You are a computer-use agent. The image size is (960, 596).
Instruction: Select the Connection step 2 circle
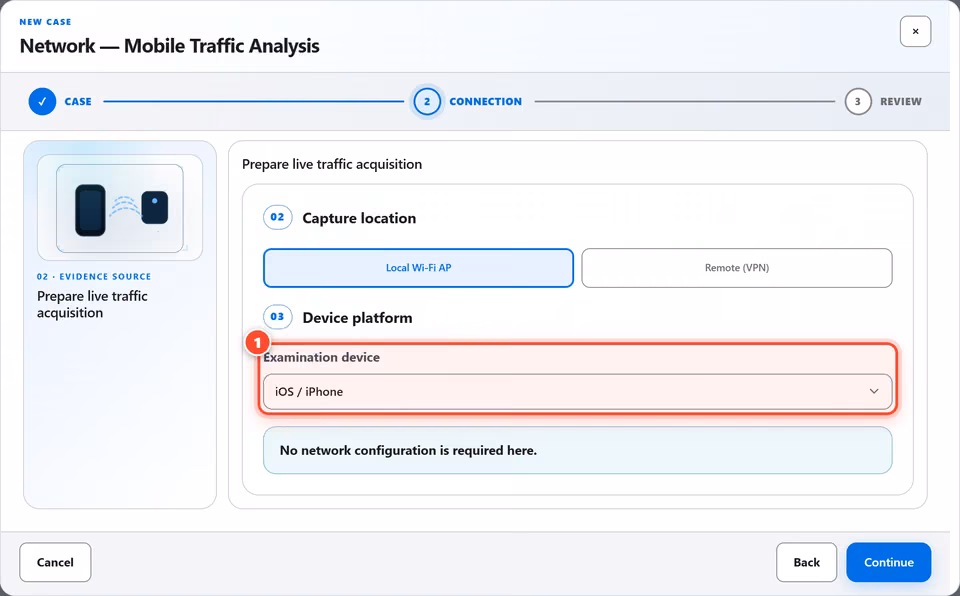tap(427, 102)
